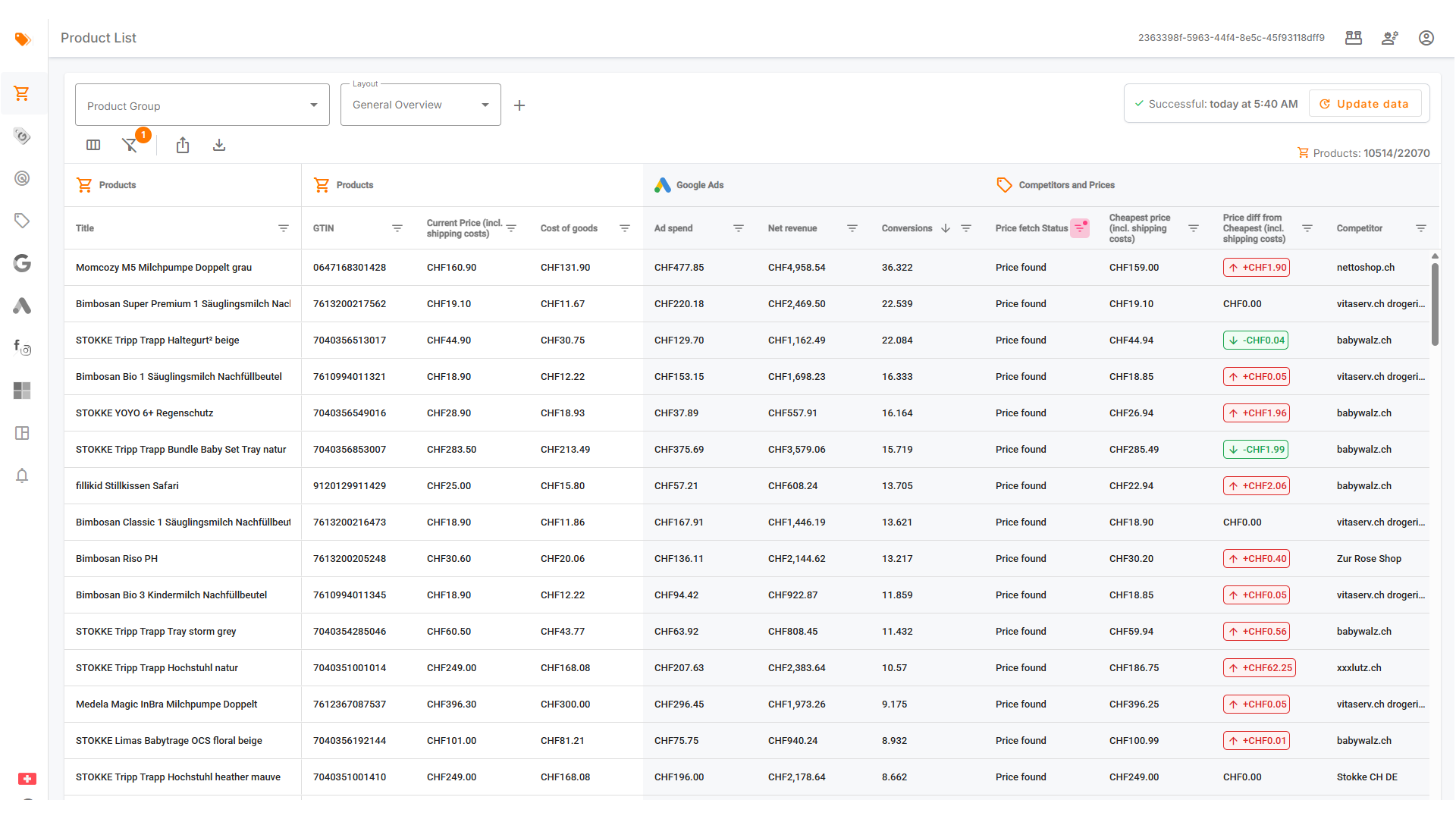Open filter menu for Cost of goods column
Viewport: 1456px width, 819px height.
(x=625, y=228)
